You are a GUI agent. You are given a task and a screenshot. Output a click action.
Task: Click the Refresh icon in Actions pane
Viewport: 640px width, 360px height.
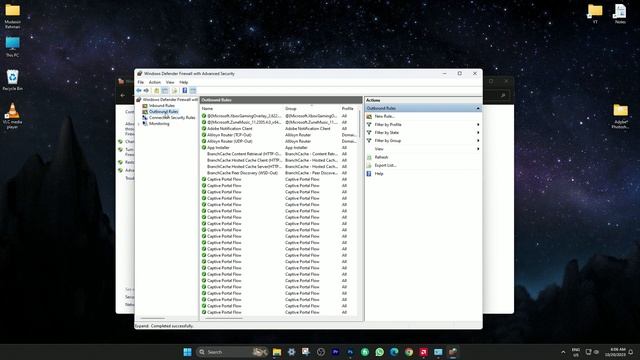(x=369, y=157)
